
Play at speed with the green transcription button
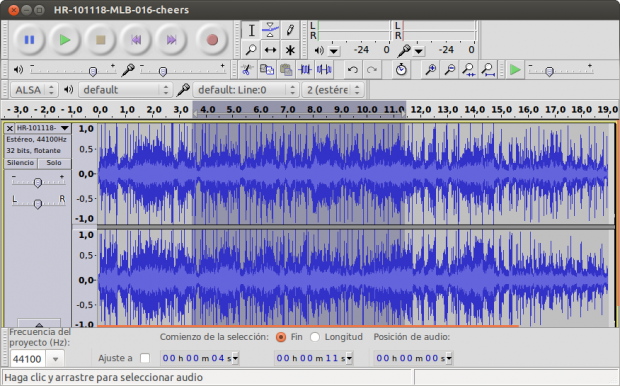point(515,70)
